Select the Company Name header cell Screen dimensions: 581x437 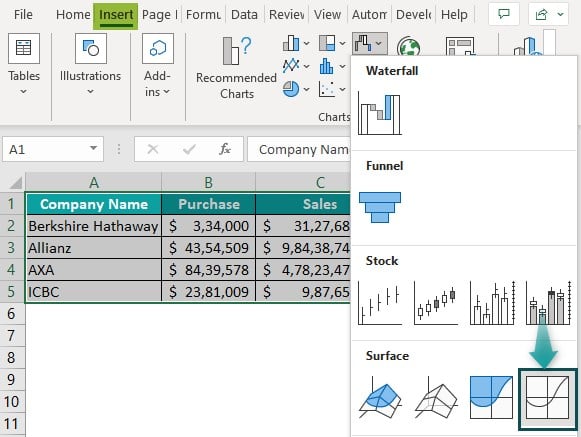coord(94,204)
